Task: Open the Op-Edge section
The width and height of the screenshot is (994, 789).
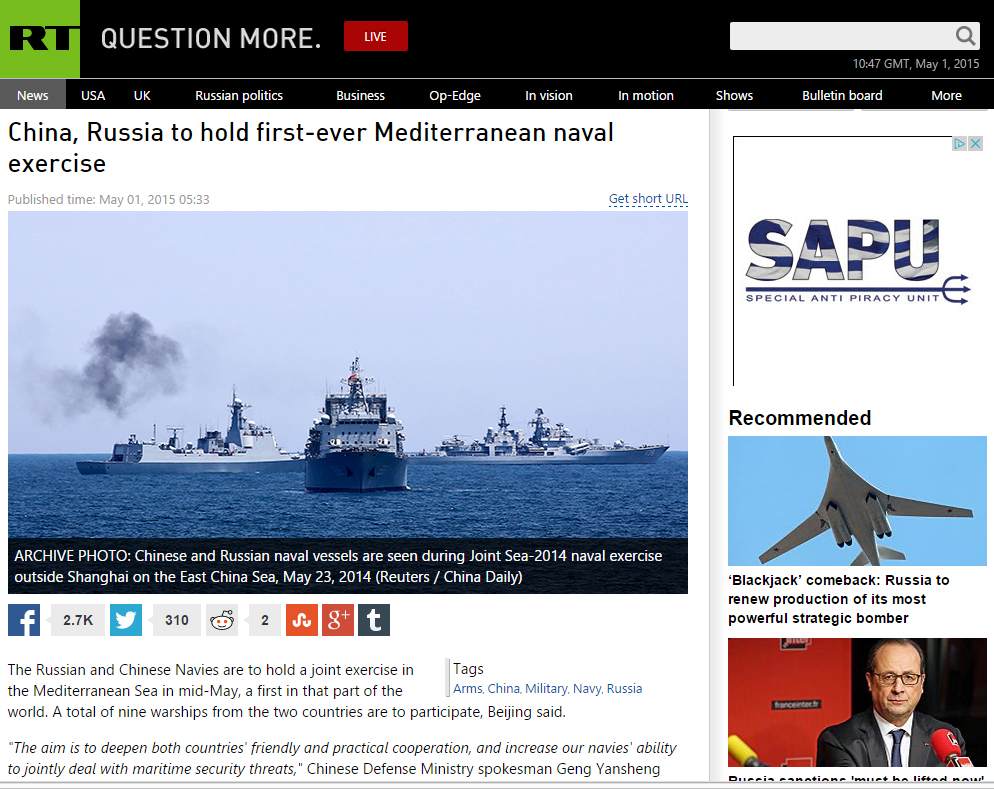Action: pos(455,95)
